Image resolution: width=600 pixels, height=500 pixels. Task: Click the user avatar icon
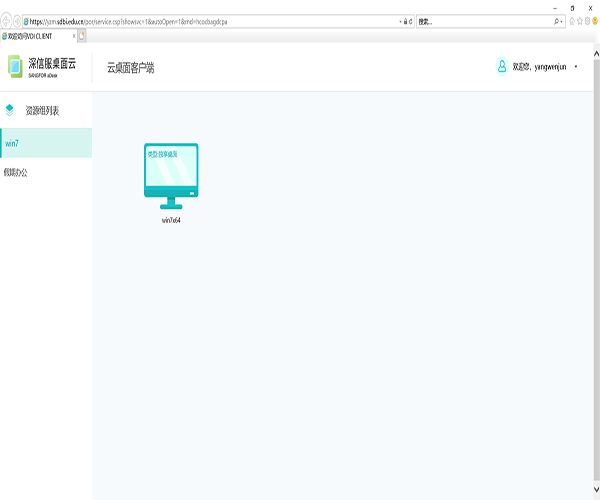(501, 67)
